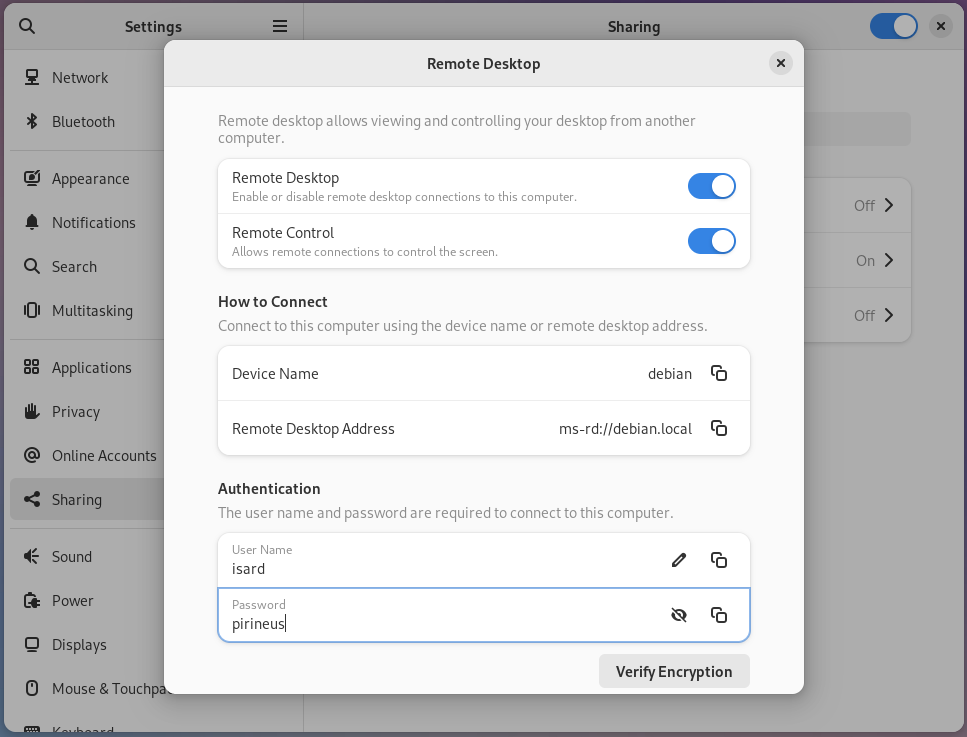Close the Remote Desktop dialog
This screenshot has width=967, height=737.
(781, 63)
